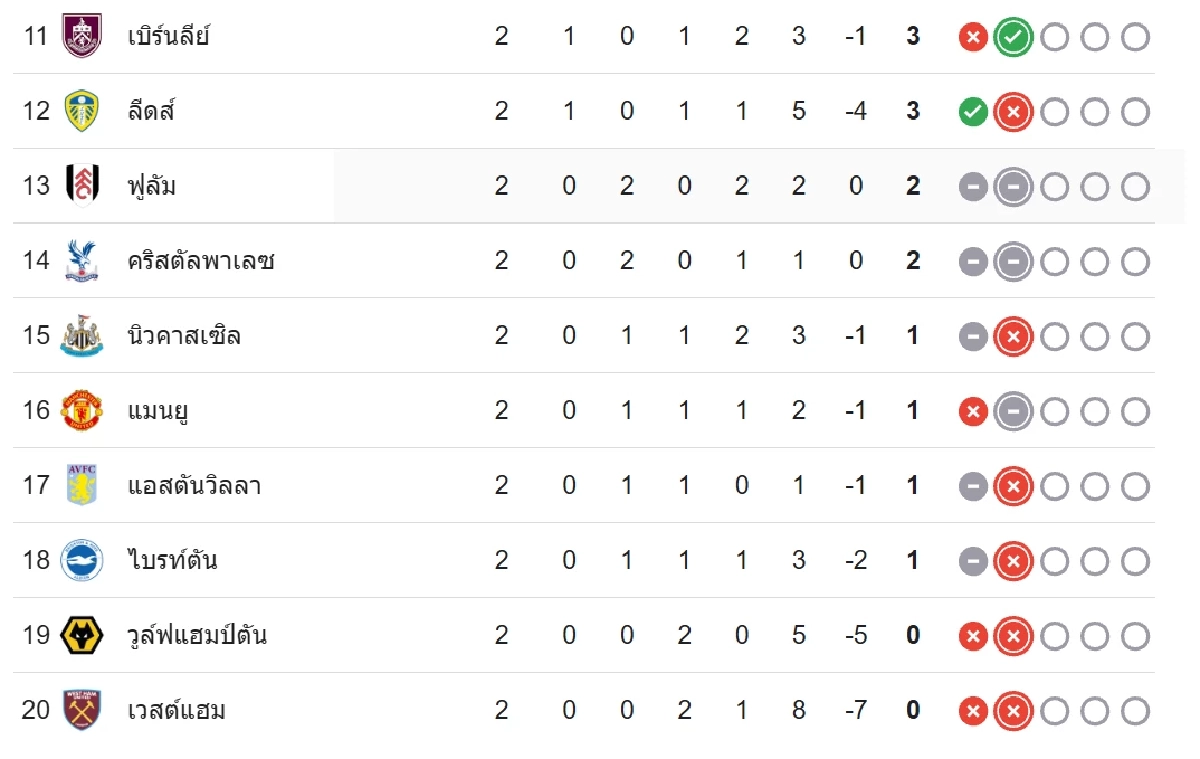1200x759 pixels.
Task: Click the Newcastle club crest
Action: 81,336
